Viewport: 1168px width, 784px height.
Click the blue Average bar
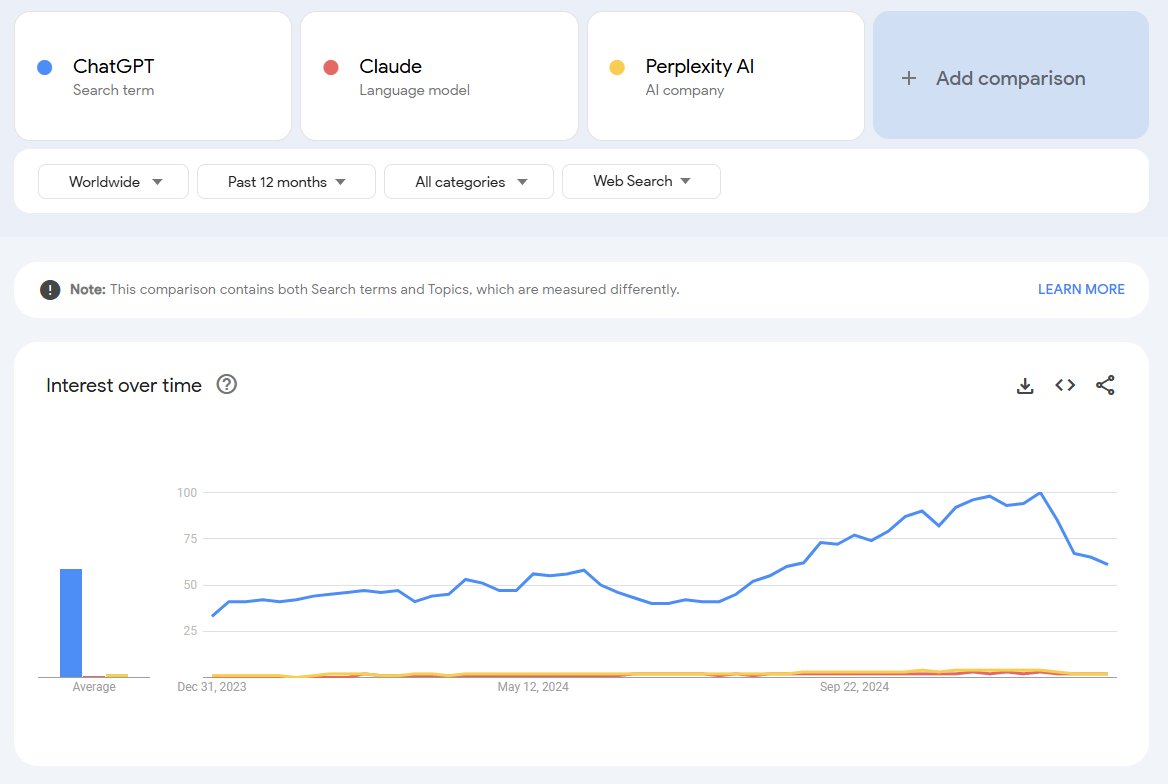(70, 620)
